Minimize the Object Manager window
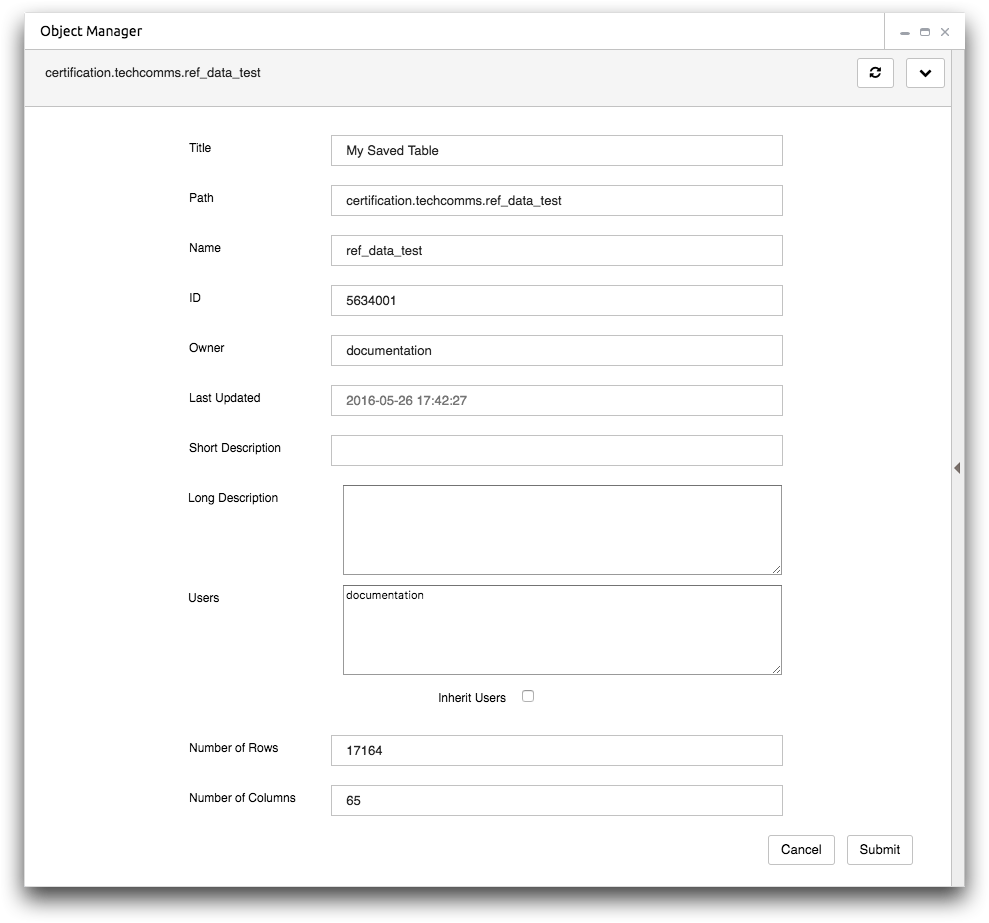 click(x=905, y=32)
